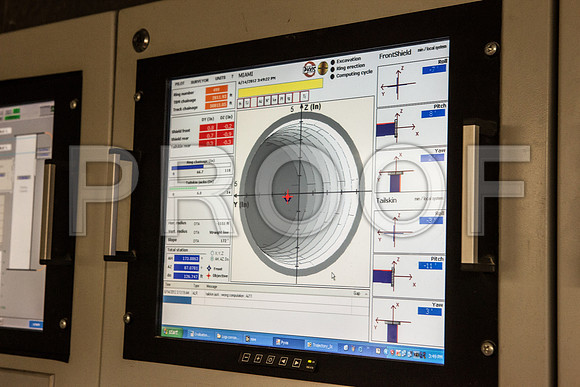Switch to the Trajectory taskbar window

[x=320, y=345]
